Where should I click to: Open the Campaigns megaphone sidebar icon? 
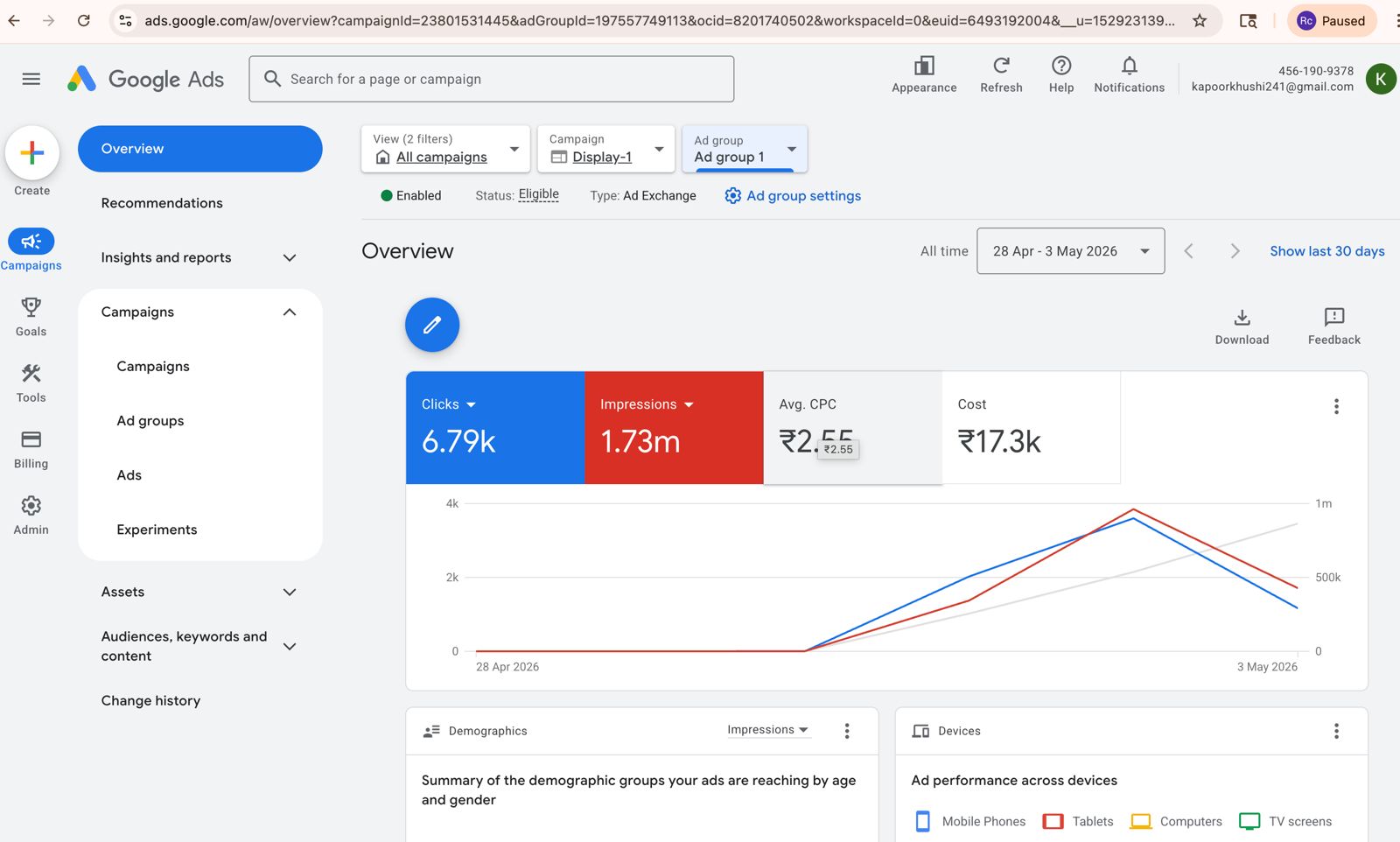pos(31,242)
